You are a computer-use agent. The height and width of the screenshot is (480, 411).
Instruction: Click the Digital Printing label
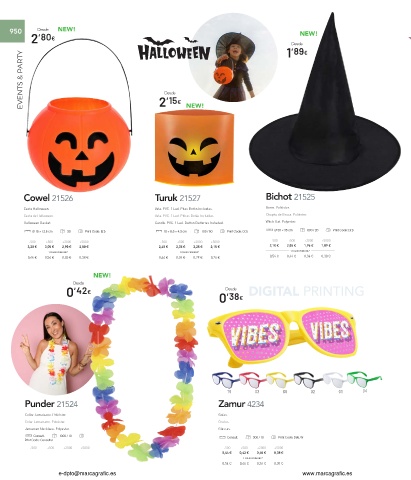[x=306, y=291]
